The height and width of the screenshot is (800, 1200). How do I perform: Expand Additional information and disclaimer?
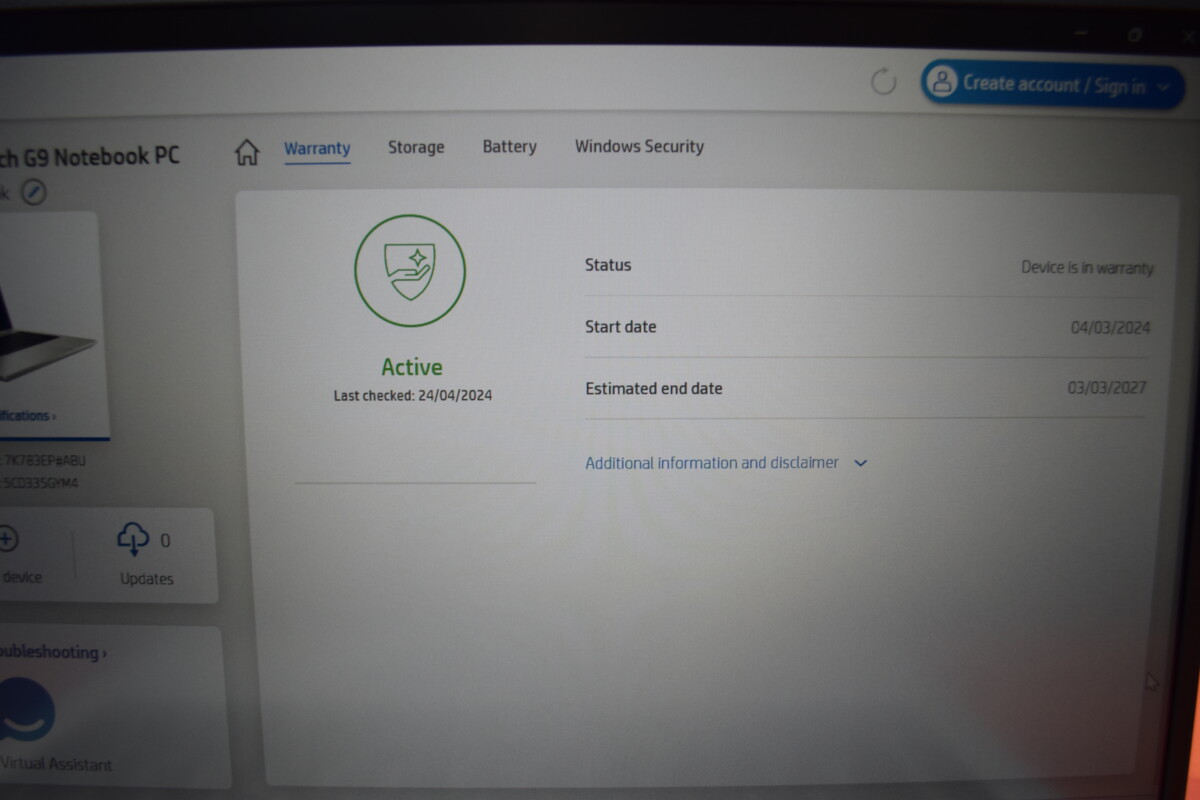(x=726, y=463)
